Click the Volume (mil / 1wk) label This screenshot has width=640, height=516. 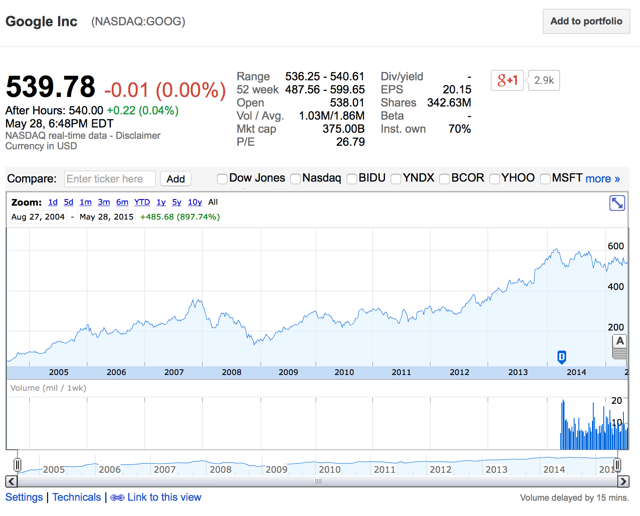tap(48, 388)
